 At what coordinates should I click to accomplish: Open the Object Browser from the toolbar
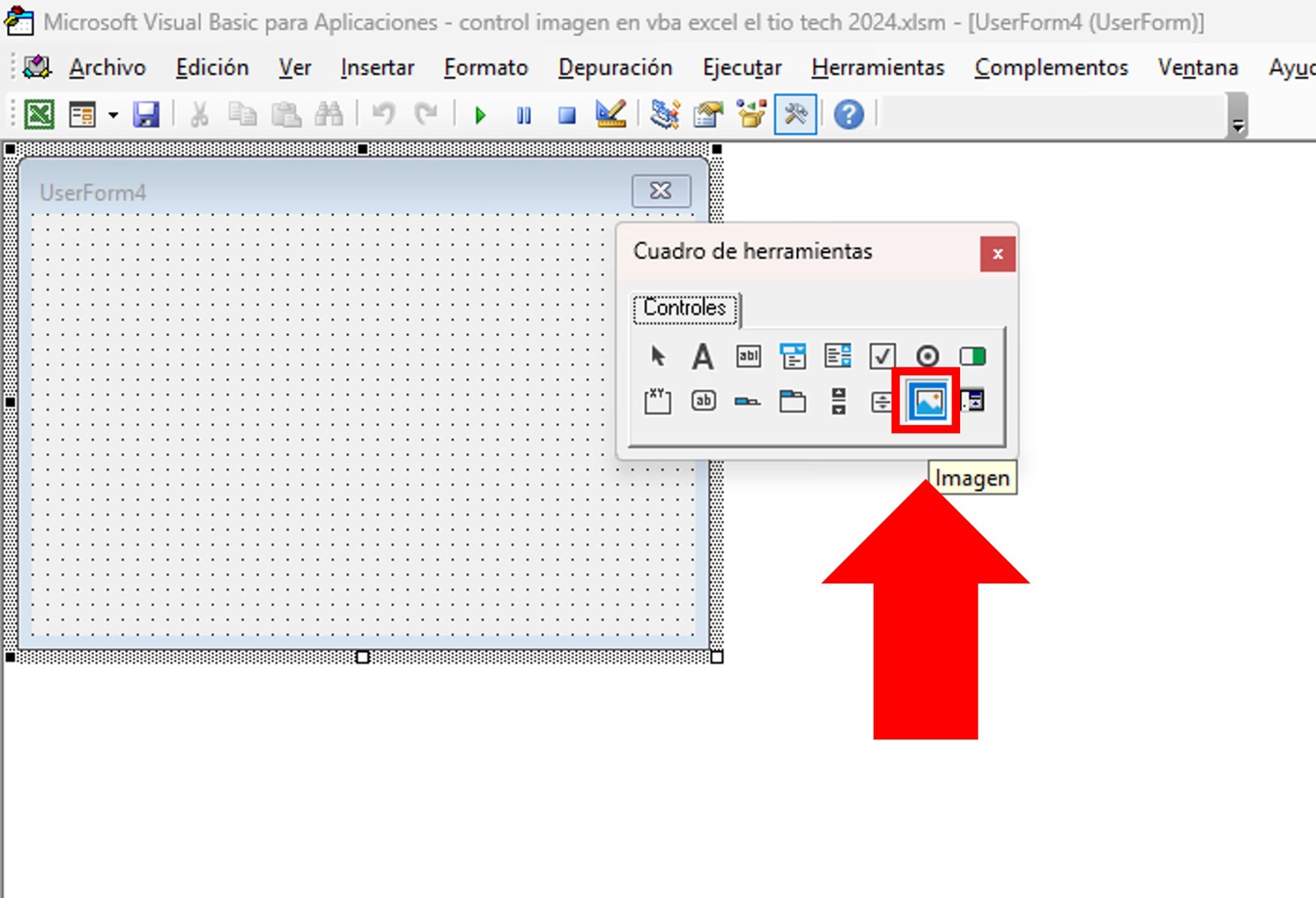click(750, 114)
